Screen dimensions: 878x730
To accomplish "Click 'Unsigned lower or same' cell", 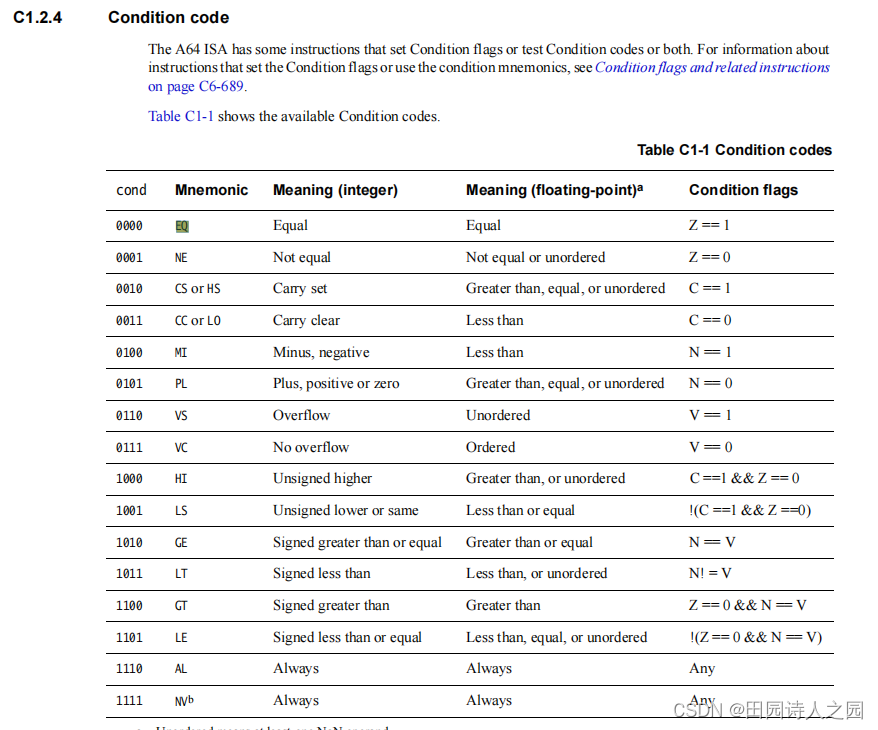I will [x=345, y=511].
